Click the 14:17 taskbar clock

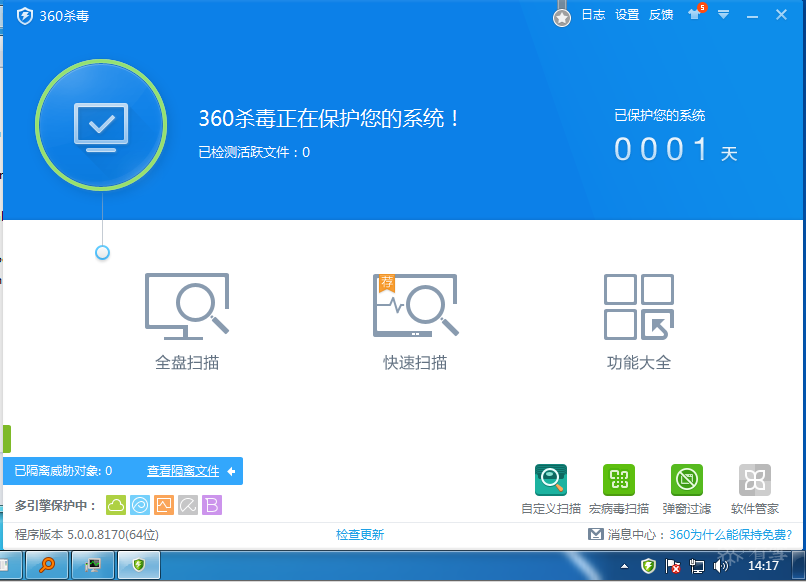click(x=763, y=566)
